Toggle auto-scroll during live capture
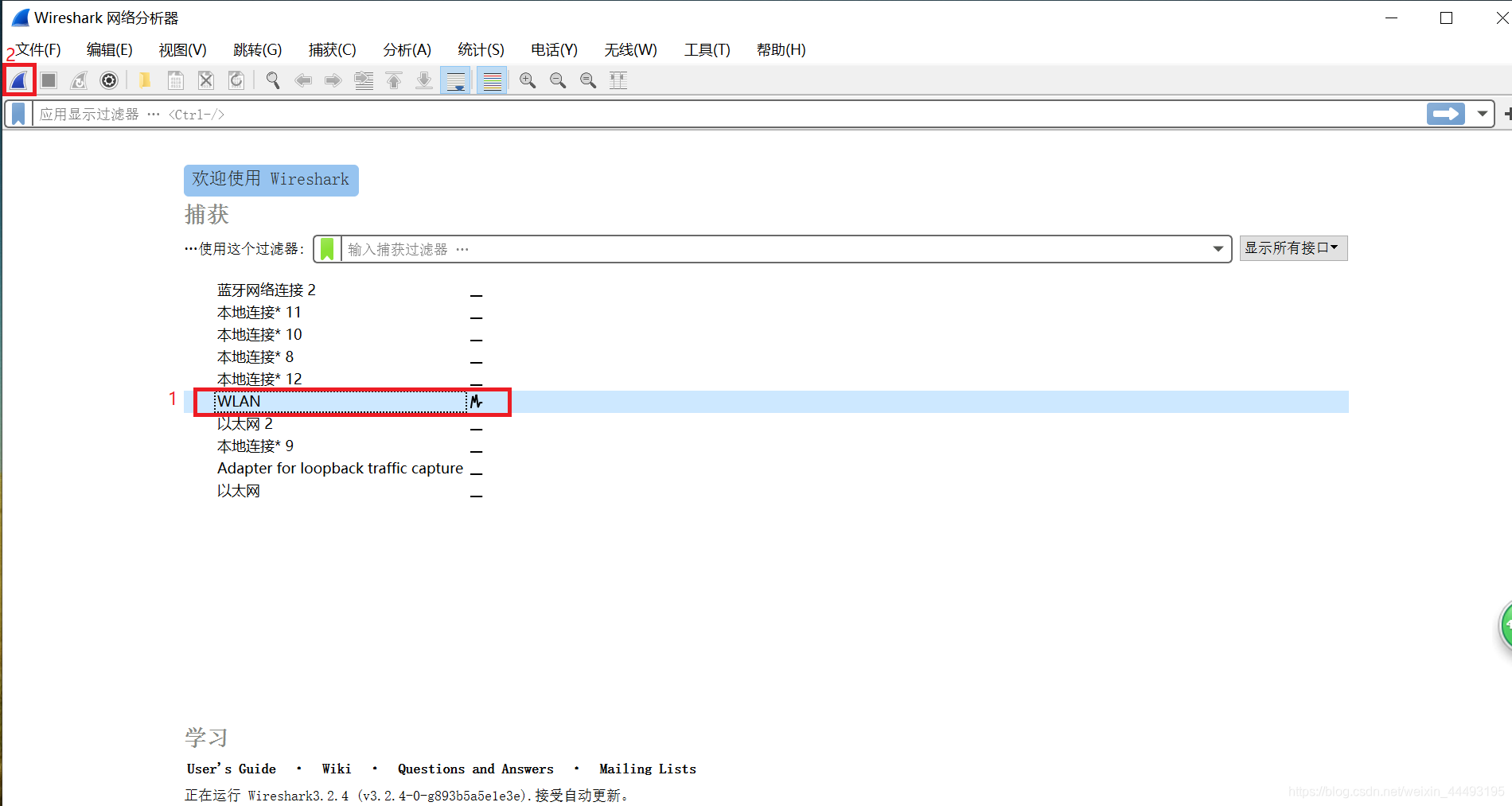This screenshot has height=806, width=1512. point(456,80)
